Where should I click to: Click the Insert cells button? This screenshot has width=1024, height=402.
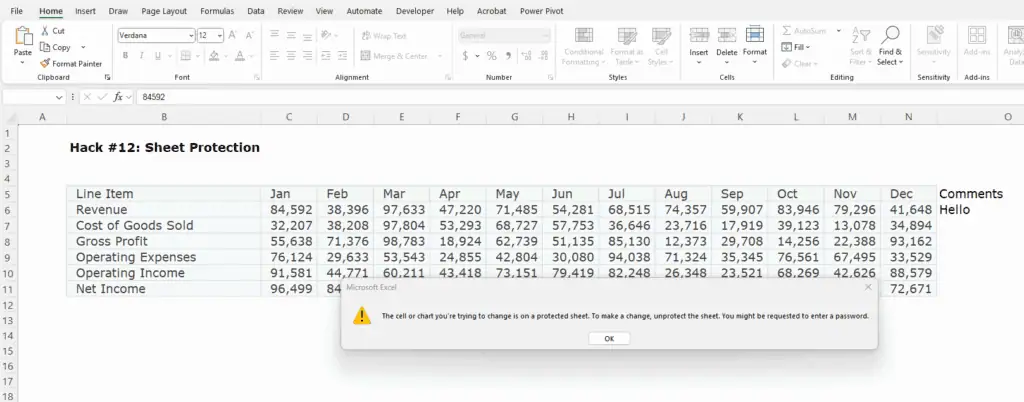[x=699, y=46]
